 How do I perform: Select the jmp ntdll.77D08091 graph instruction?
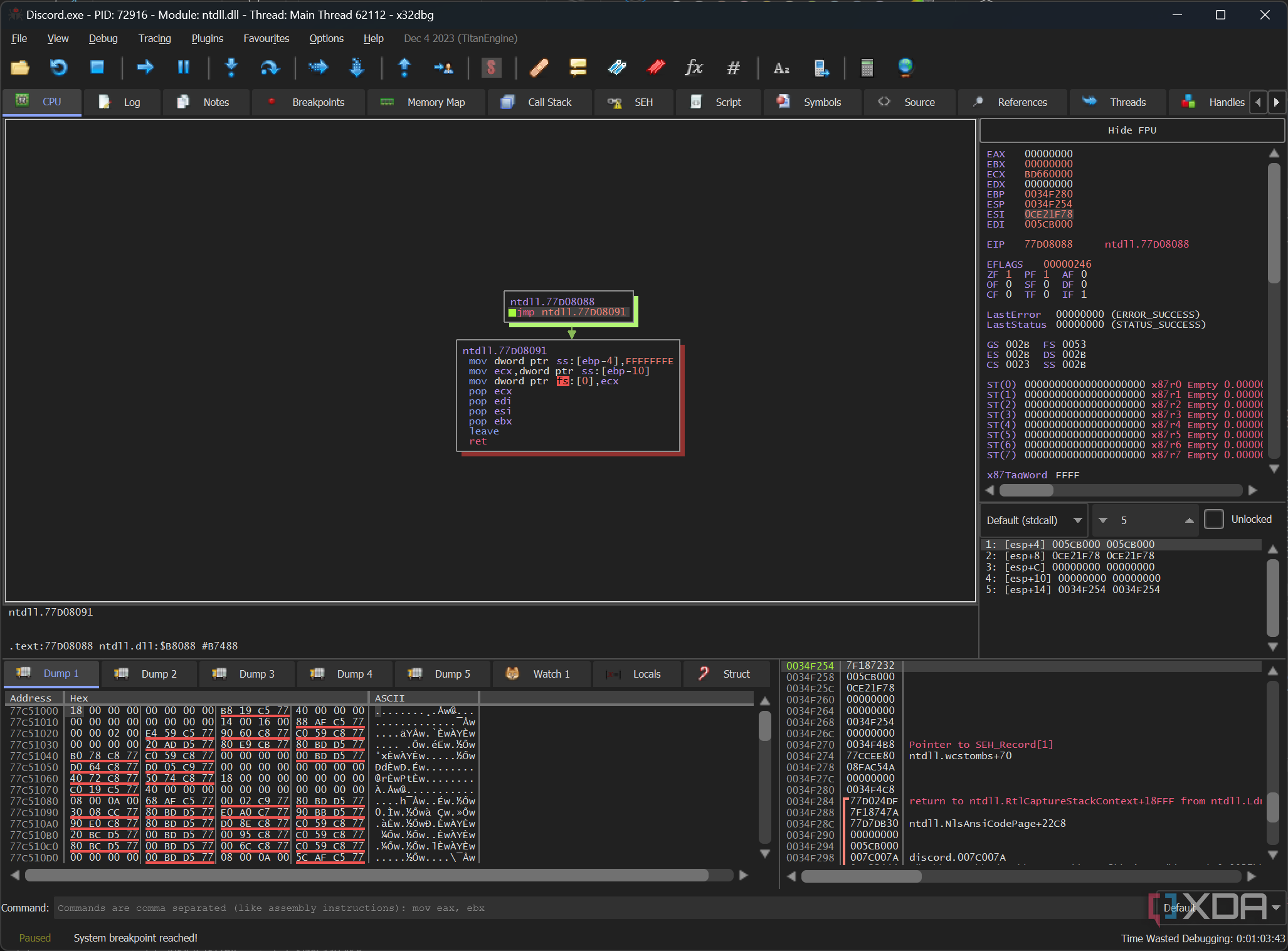(x=571, y=312)
